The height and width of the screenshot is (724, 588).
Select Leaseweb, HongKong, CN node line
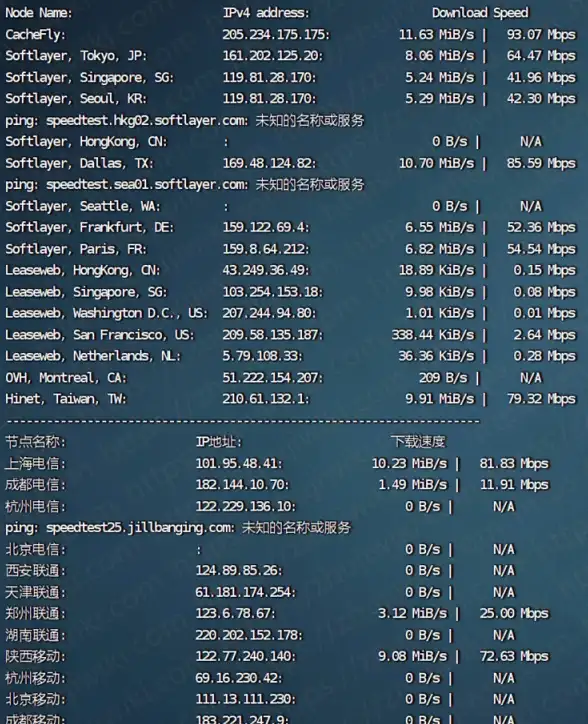tap(291, 270)
